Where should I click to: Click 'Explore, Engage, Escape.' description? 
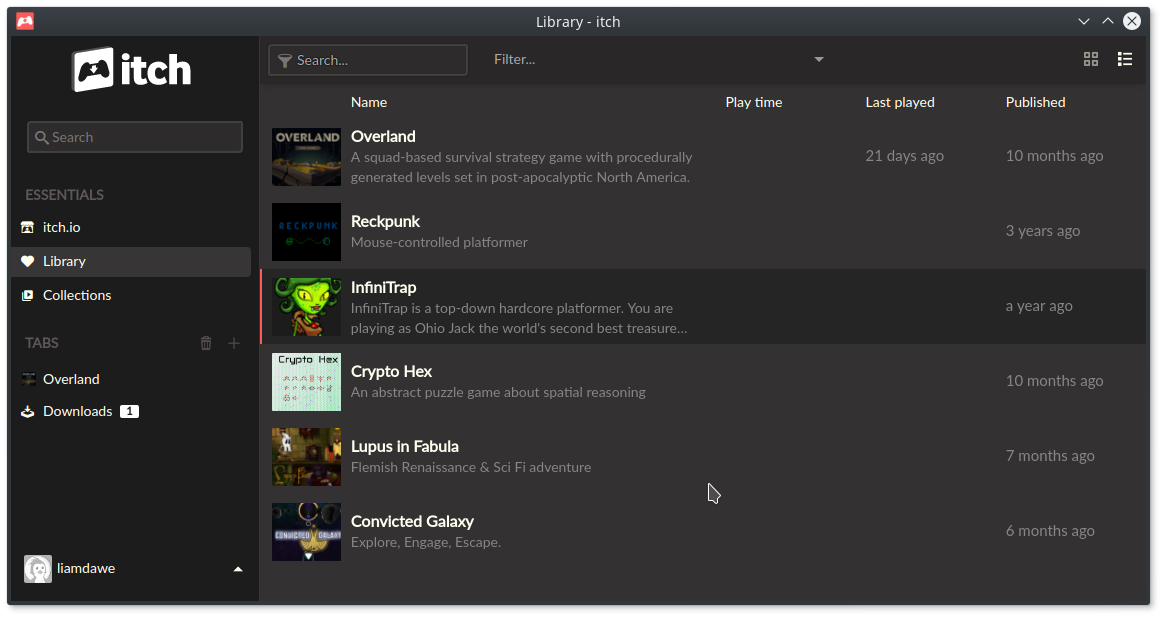click(x=426, y=542)
